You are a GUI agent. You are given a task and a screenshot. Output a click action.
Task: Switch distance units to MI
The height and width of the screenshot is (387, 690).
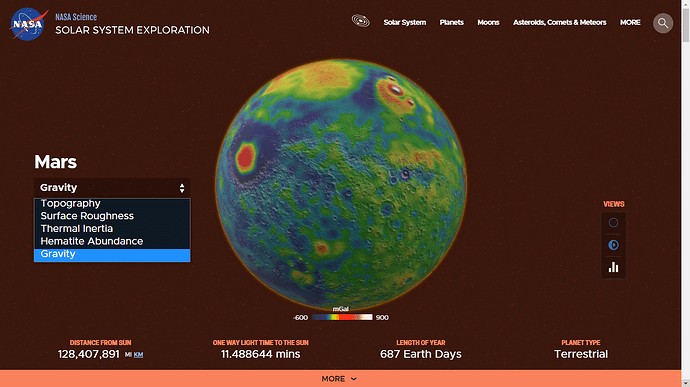pyautogui.click(x=128, y=355)
